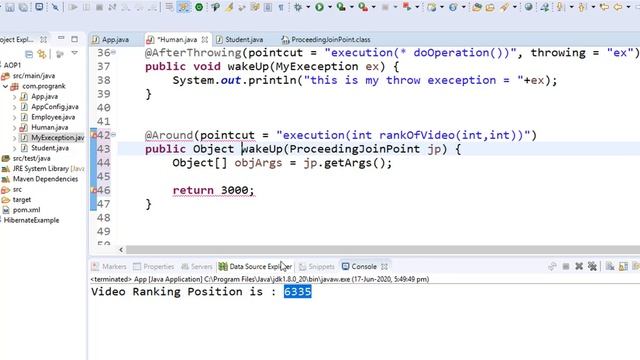Open the Debug dropdown arrow beside bug icon
This screenshot has height=360, width=640.
(308, 7)
